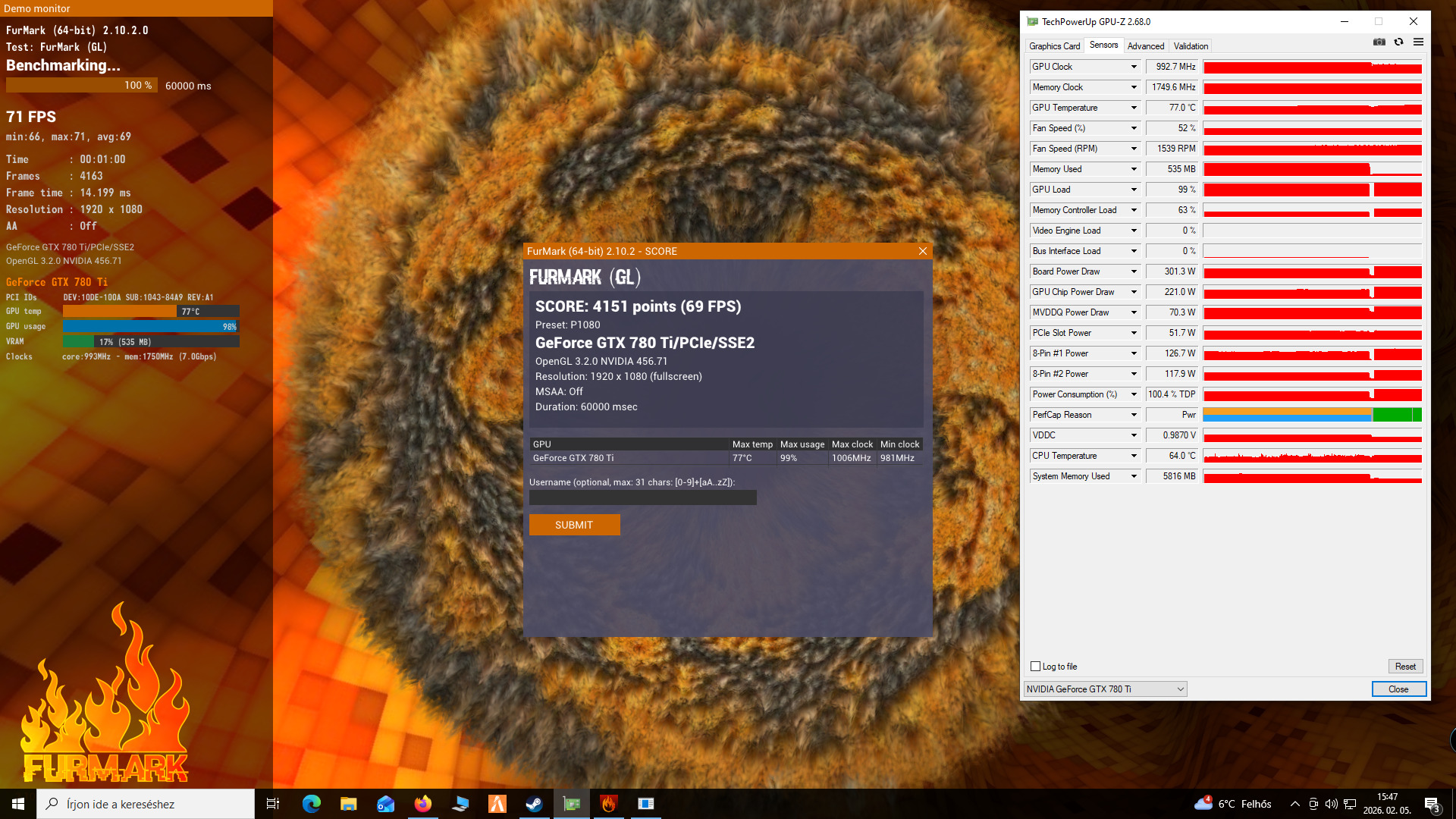Open the FL Studio taskbar icon

(497, 804)
